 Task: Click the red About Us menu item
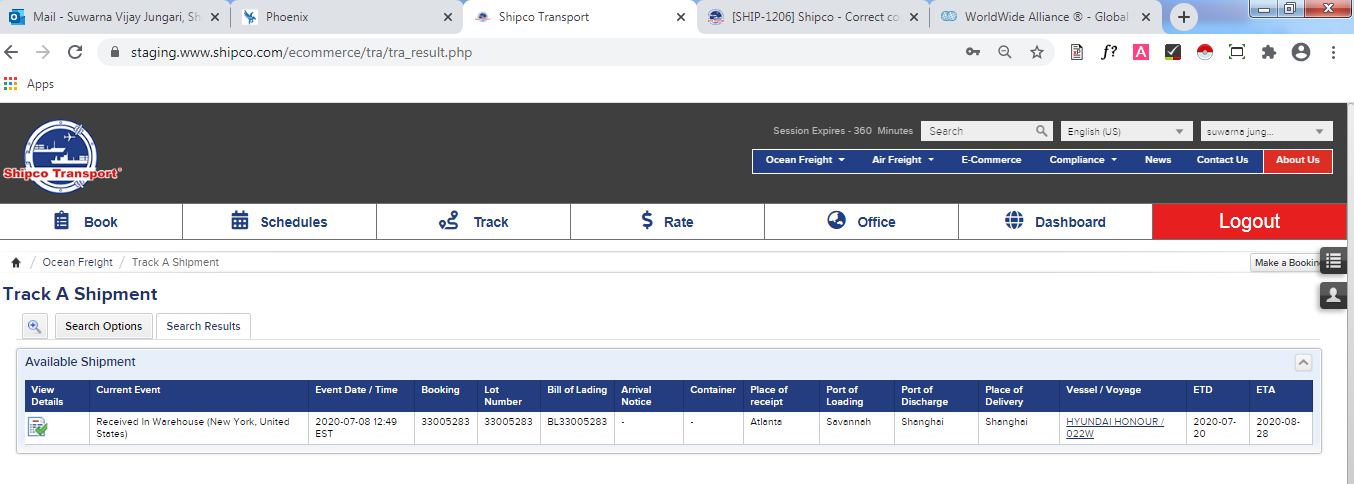pyautogui.click(x=1298, y=160)
